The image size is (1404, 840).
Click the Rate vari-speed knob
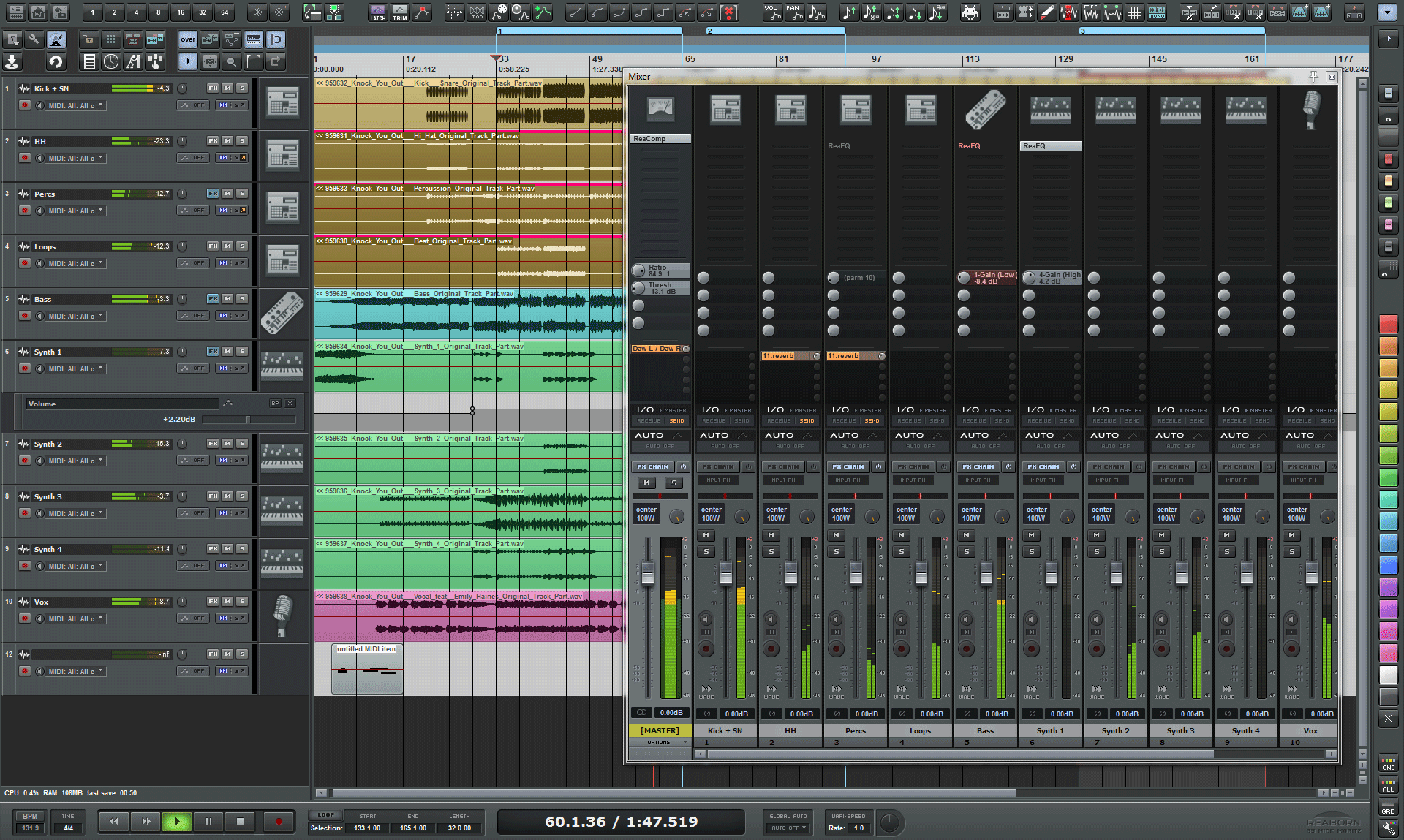(889, 822)
